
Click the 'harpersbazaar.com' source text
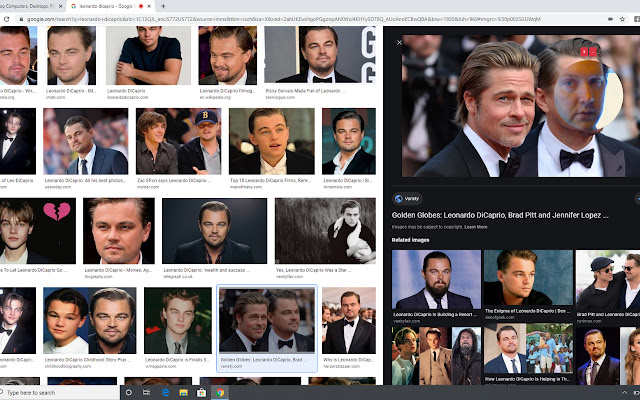click(x=342, y=366)
